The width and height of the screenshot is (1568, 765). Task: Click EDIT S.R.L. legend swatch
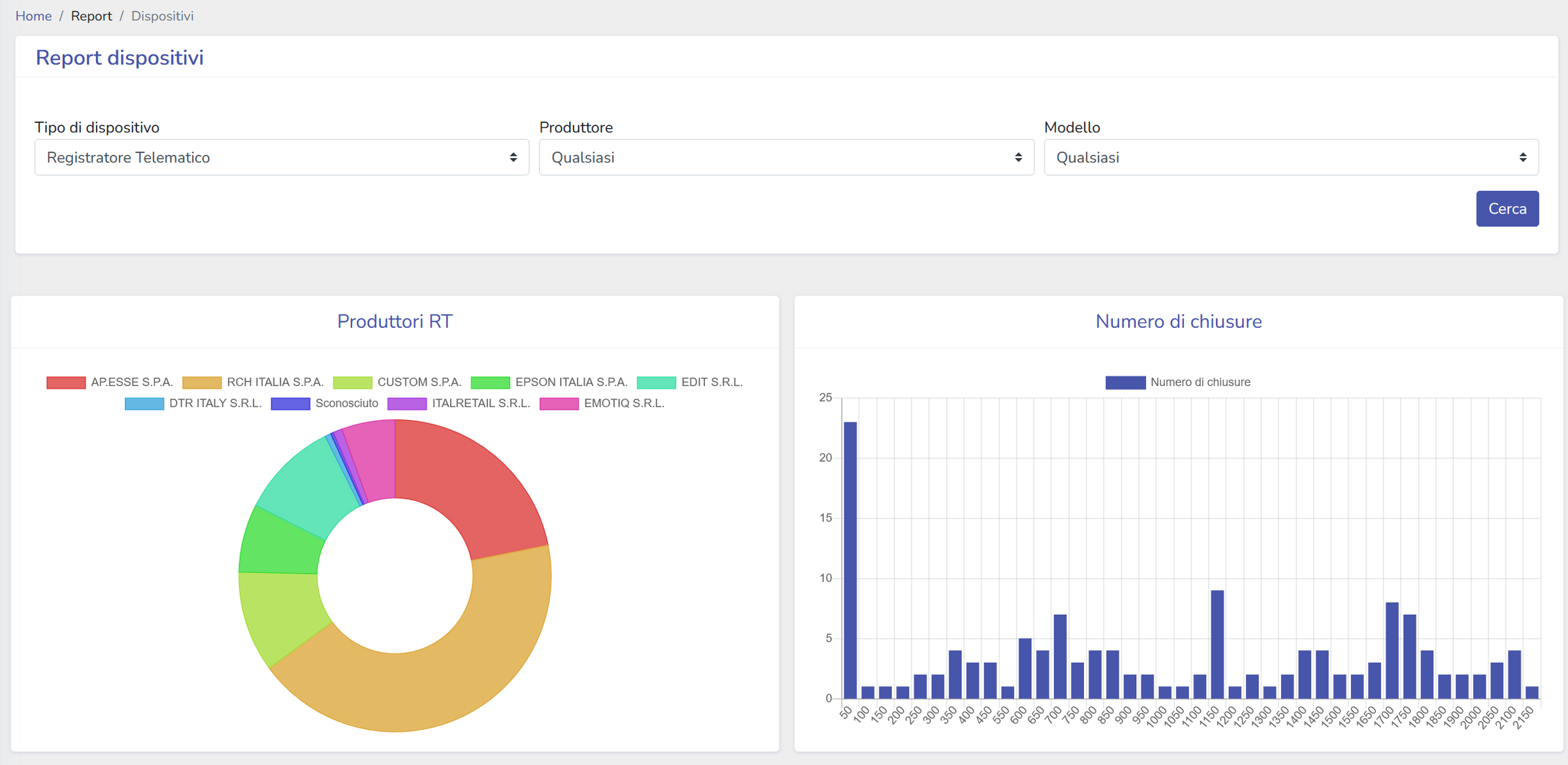[656, 382]
